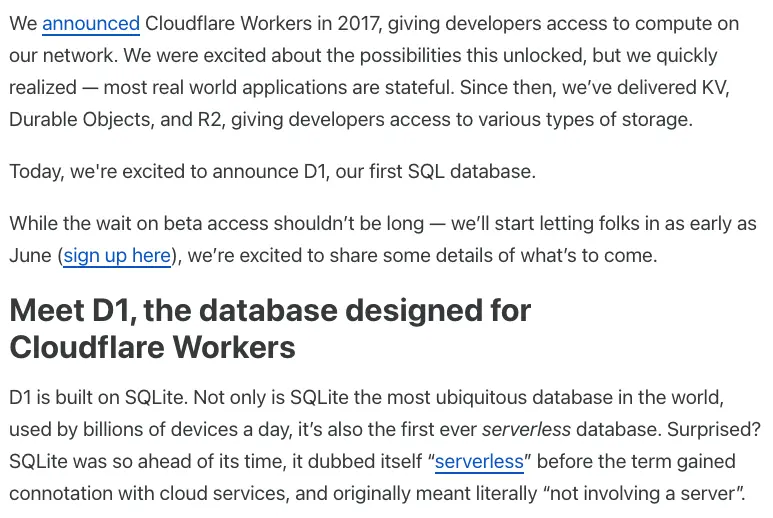Open the "announced" hyperlink
This screenshot has width=773, height=518.
coord(90,23)
